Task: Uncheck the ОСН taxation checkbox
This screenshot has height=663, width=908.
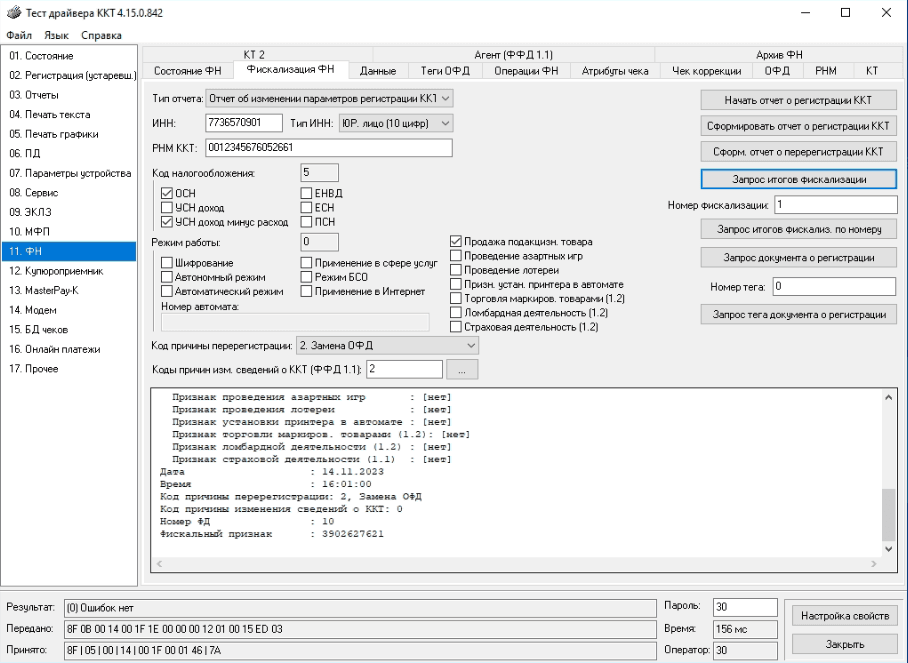Action: (167, 193)
